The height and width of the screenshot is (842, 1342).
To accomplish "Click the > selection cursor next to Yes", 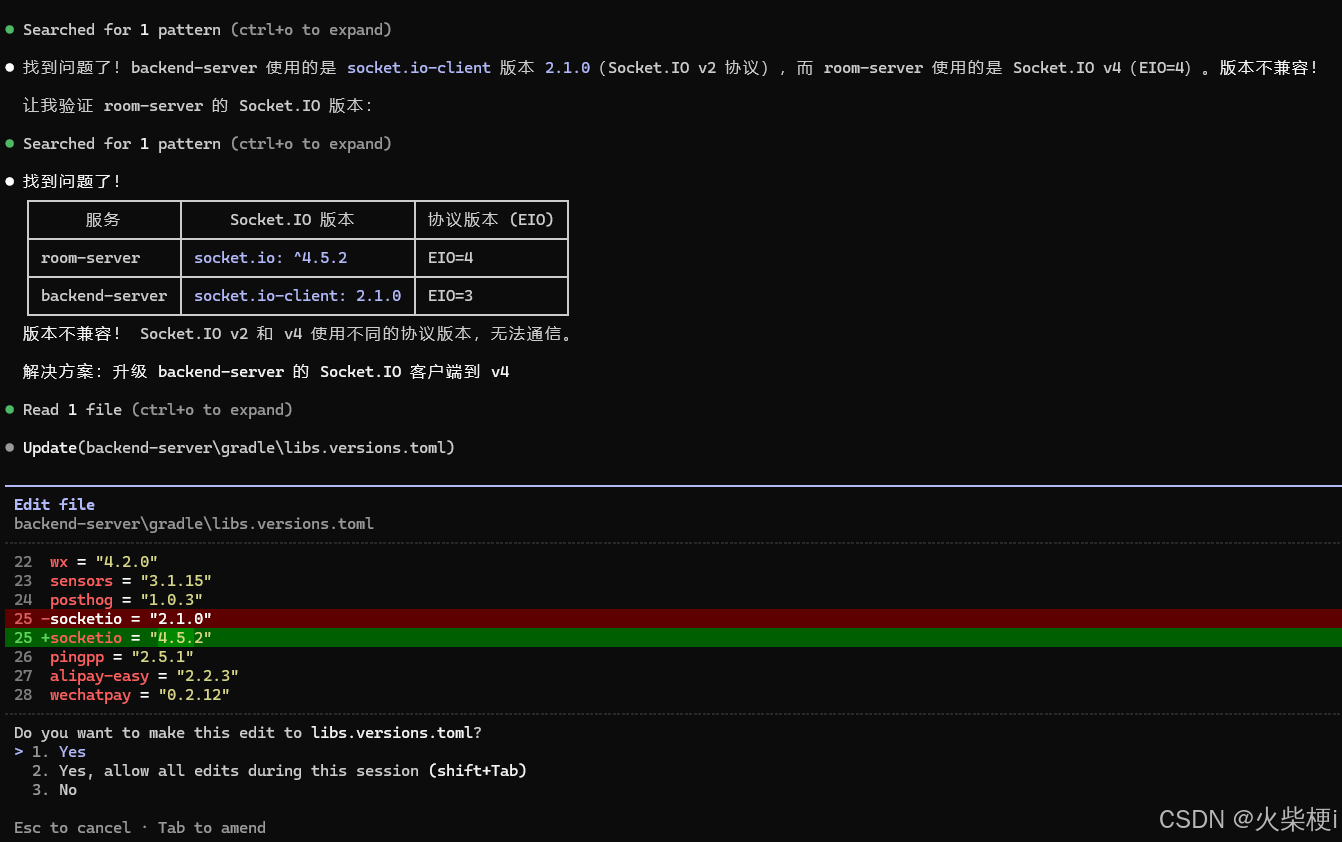I will coord(19,752).
